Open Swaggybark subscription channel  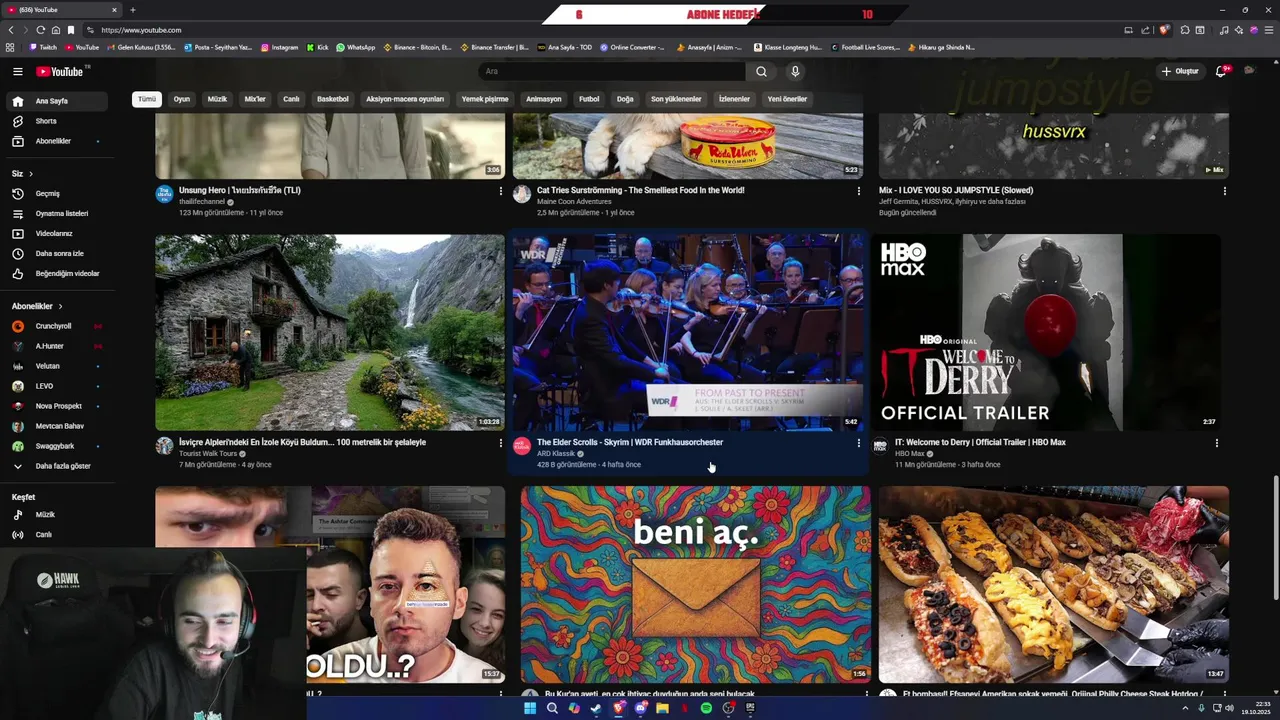click(58, 446)
